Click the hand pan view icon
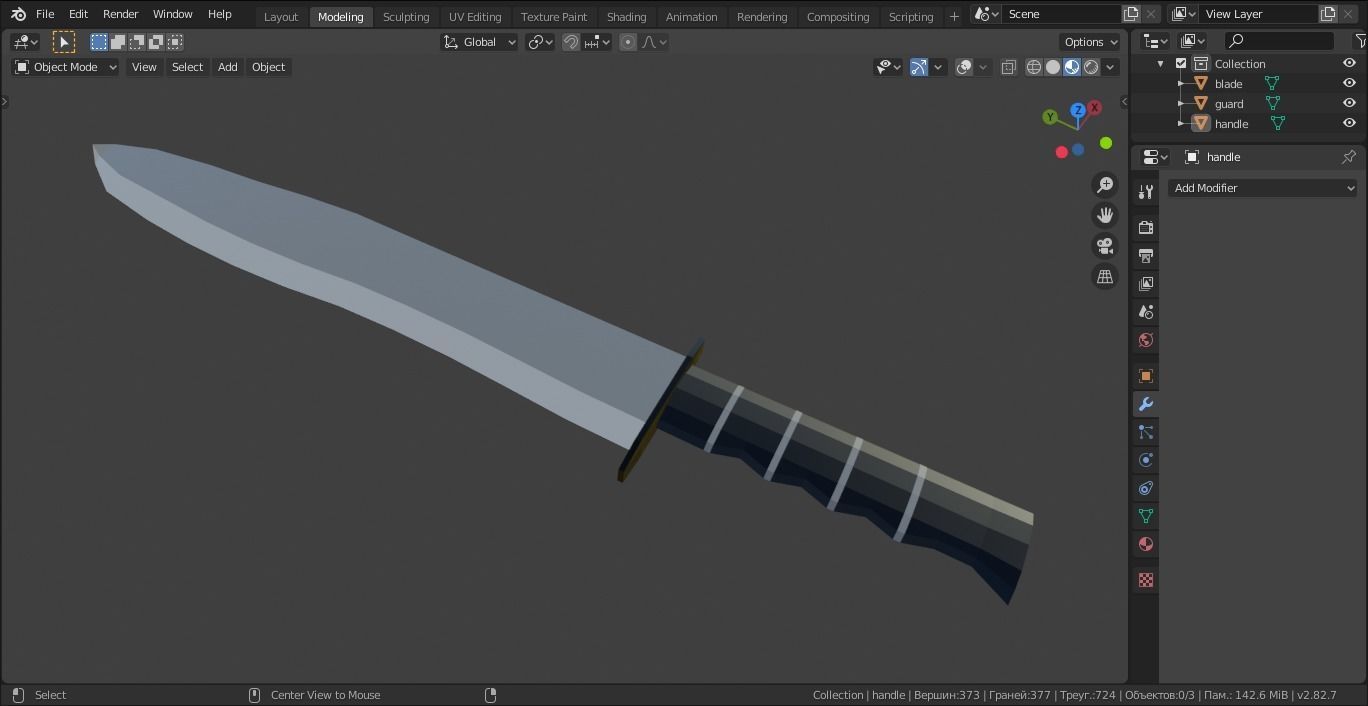1368x706 pixels. (x=1105, y=215)
